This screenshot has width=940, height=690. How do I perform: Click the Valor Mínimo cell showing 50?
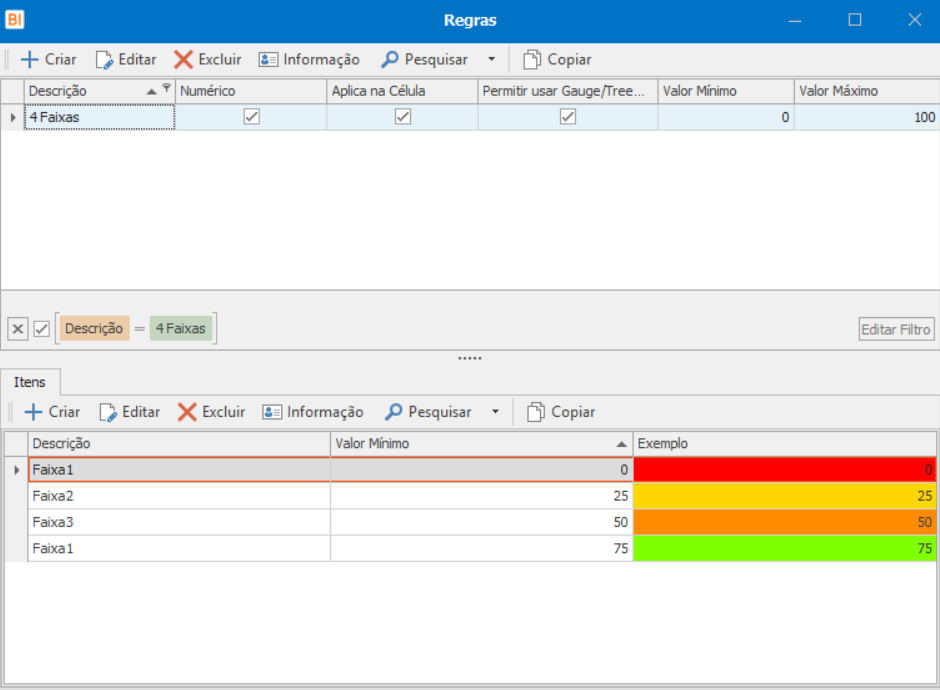481,523
